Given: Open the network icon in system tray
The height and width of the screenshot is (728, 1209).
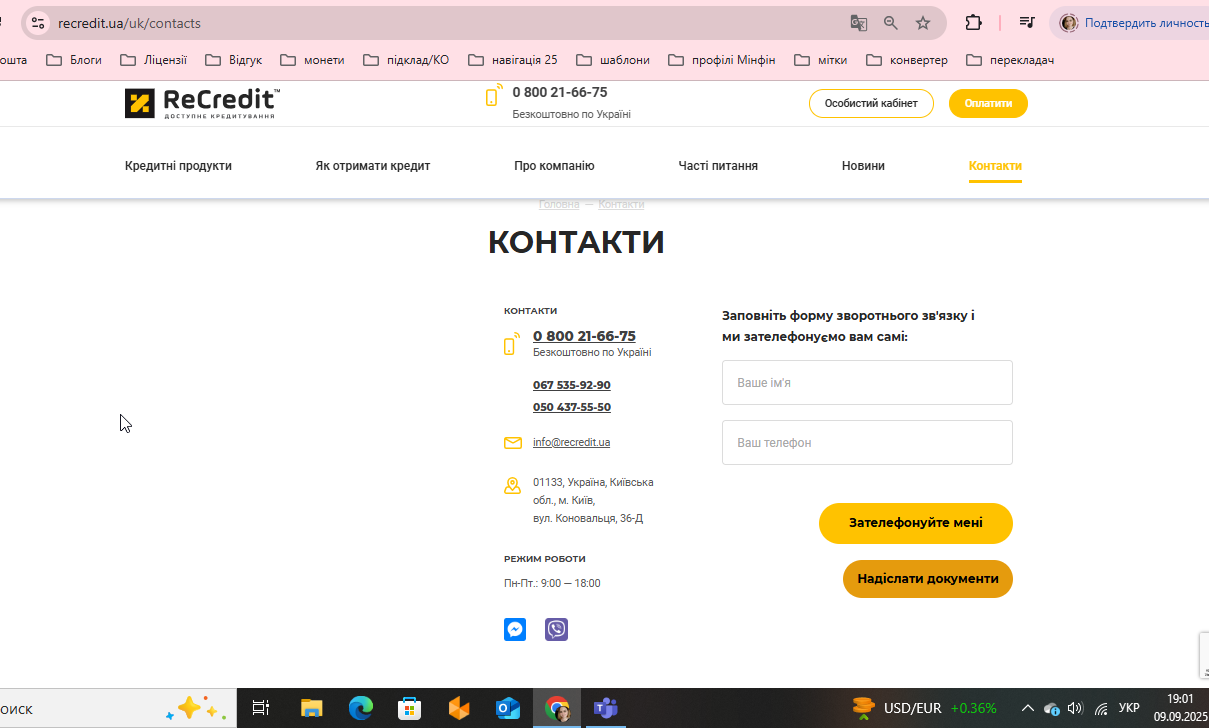Looking at the screenshot, I should click(1101, 708).
